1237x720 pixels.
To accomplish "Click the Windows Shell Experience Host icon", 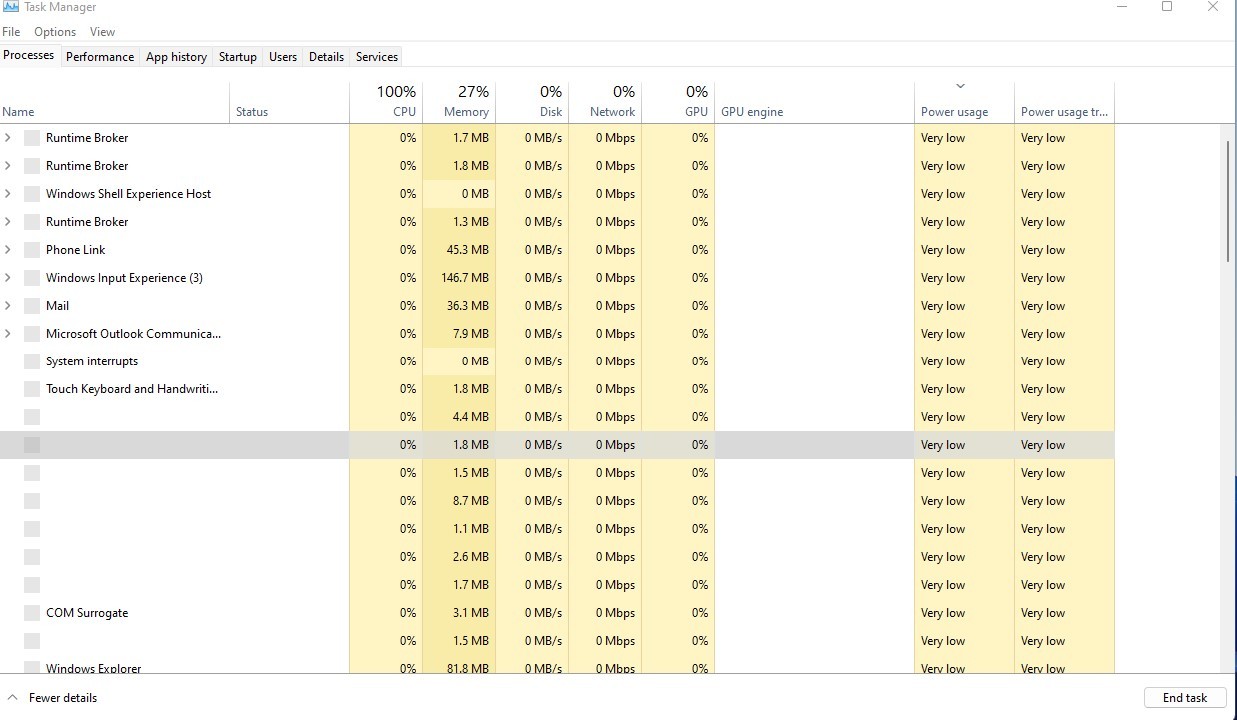I will pyautogui.click(x=31, y=193).
